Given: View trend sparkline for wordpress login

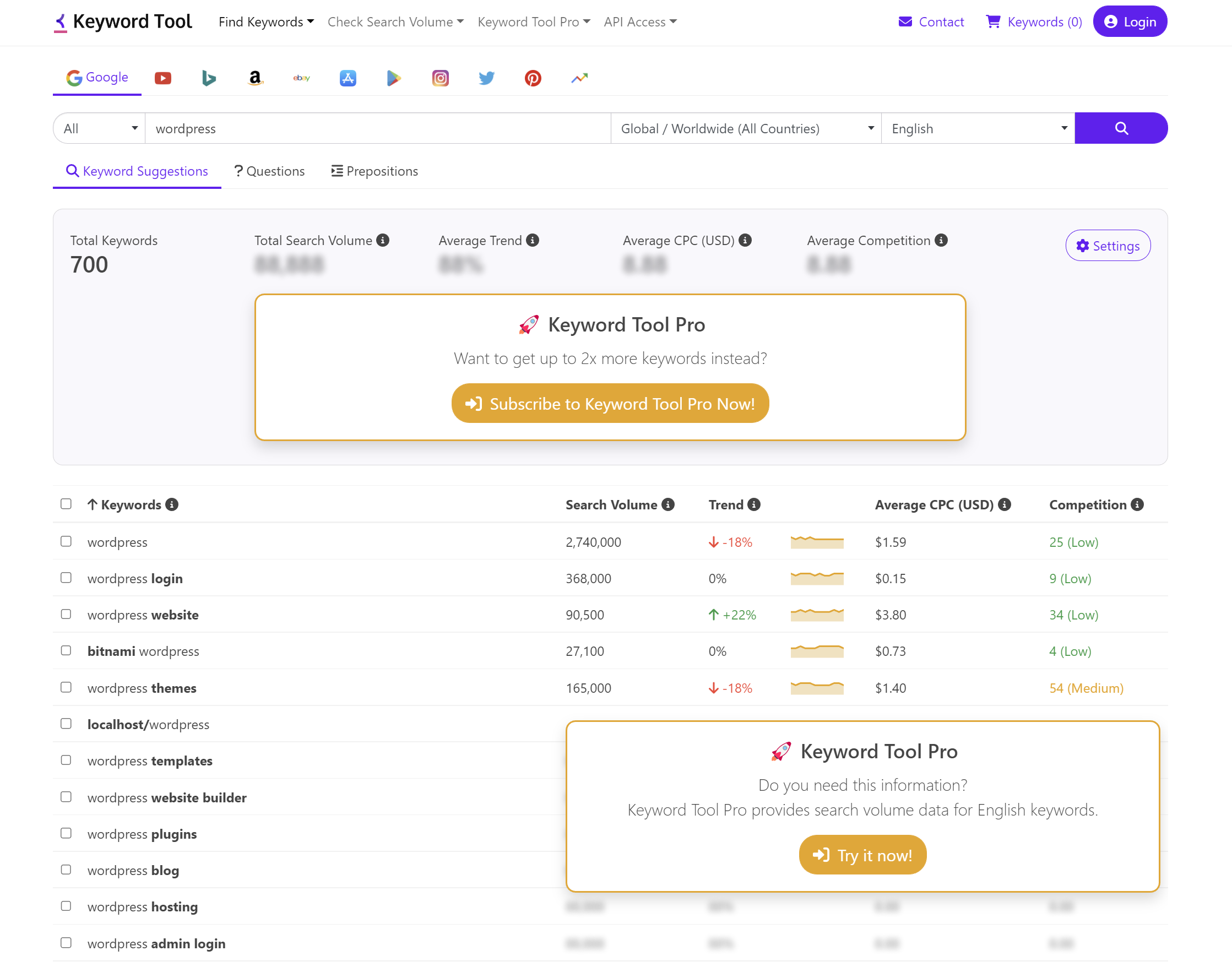Looking at the screenshot, I should pos(817,578).
